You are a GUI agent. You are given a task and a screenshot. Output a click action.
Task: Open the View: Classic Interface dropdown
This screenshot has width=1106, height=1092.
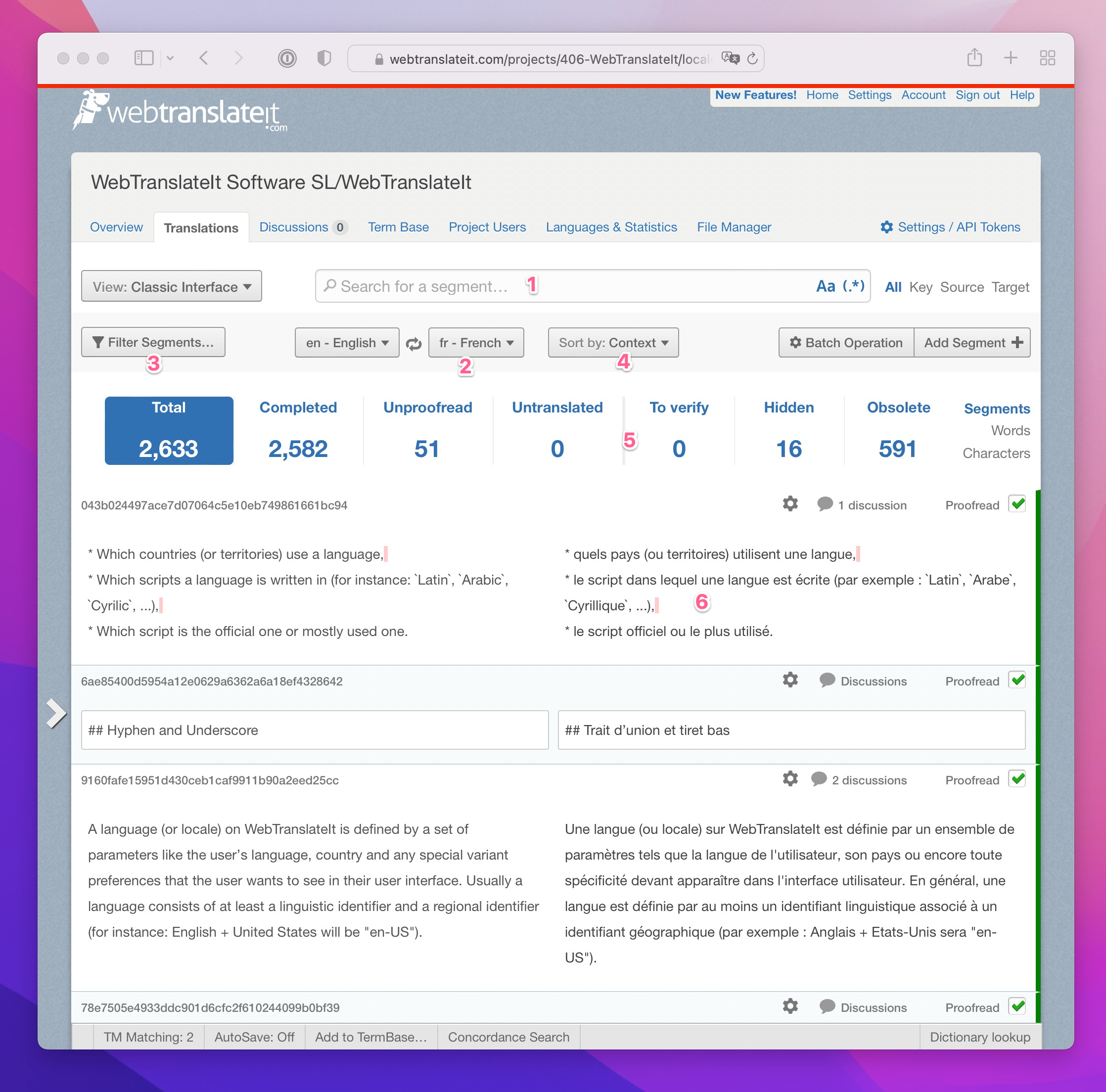point(171,286)
